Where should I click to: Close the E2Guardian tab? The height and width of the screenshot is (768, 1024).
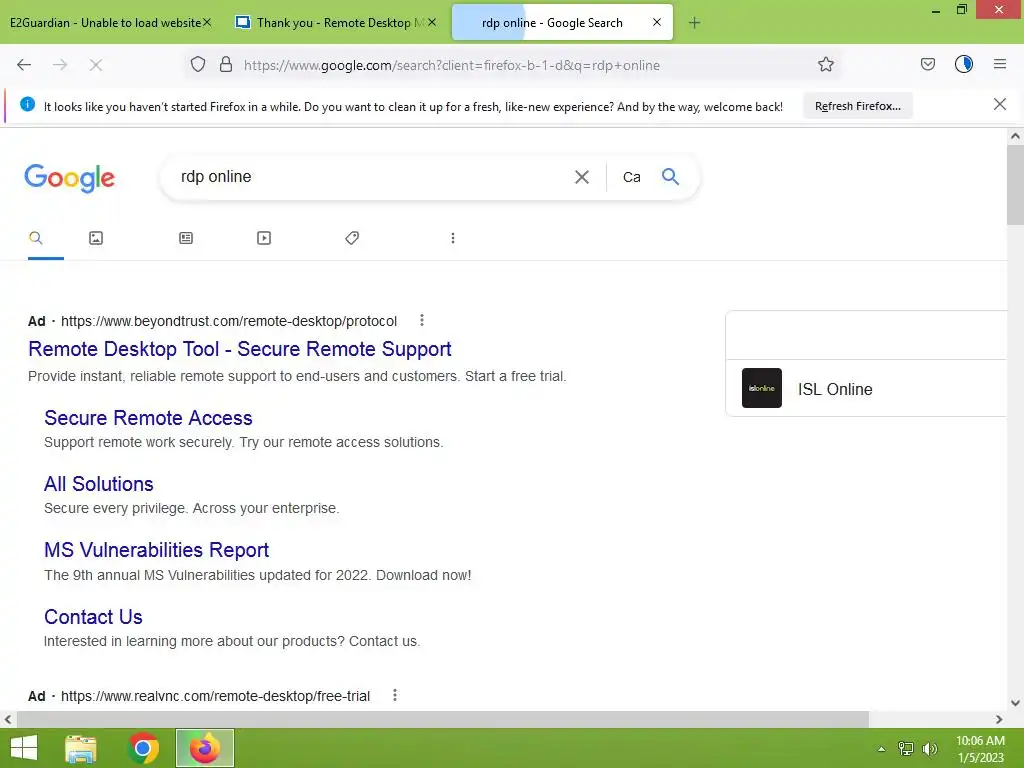coord(207,22)
